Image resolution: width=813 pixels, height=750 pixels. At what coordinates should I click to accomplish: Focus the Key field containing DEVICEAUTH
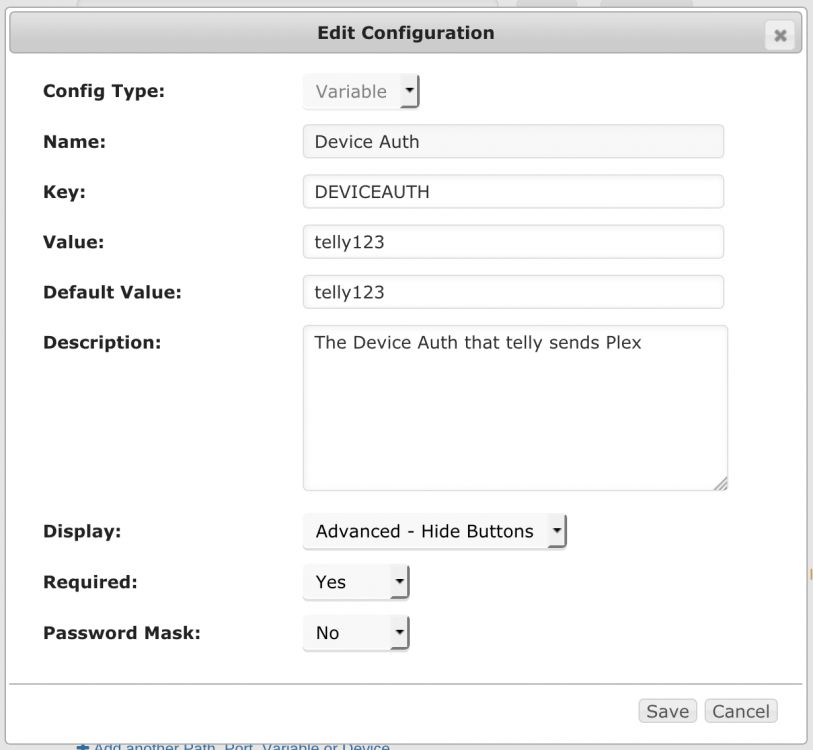(x=513, y=191)
